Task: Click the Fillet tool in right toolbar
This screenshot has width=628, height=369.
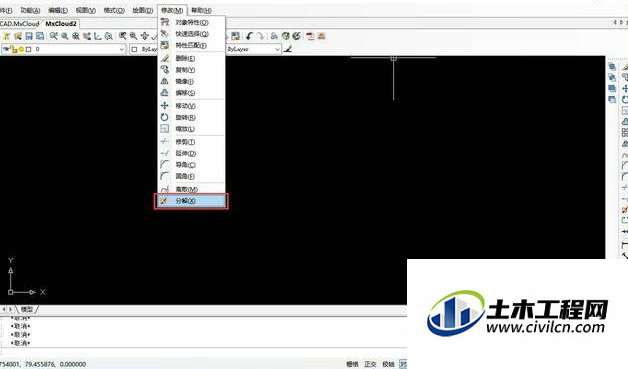Action: tap(624, 176)
